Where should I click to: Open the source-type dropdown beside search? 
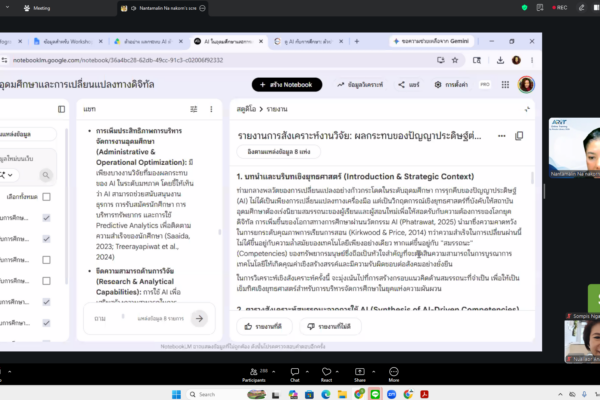7,175
